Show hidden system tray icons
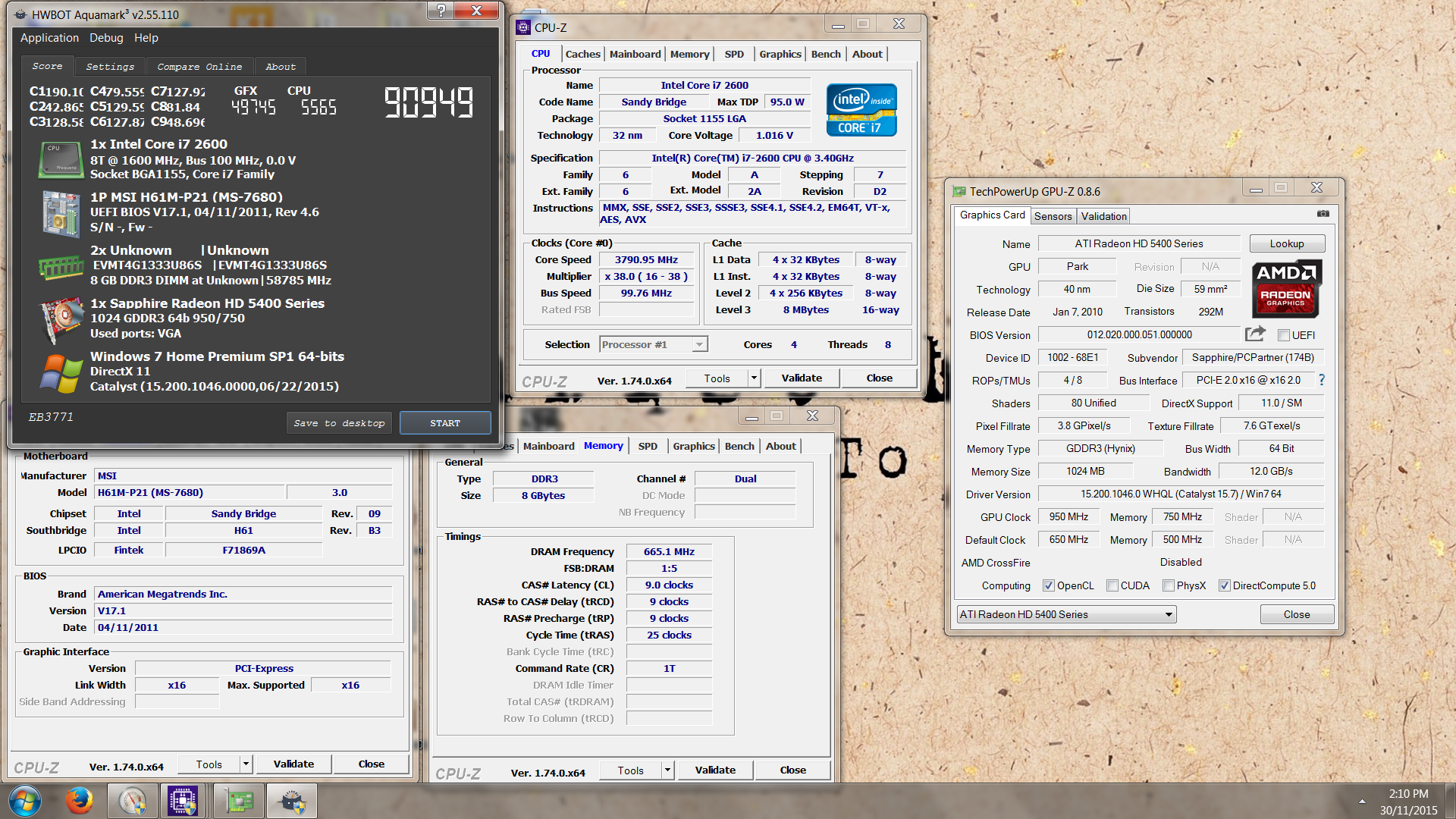The width and height of the screenshot is (1456, 819). (x=1362, y=801)
